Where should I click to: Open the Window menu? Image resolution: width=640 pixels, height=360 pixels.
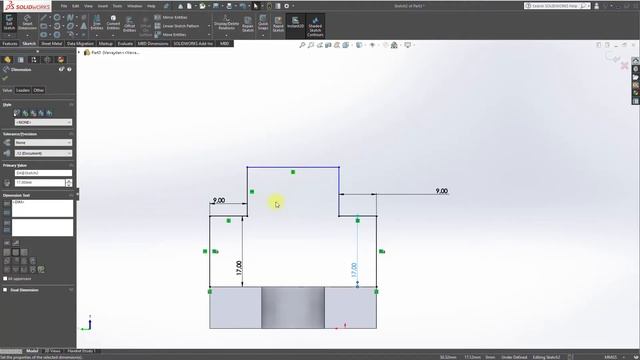(134, 6)
